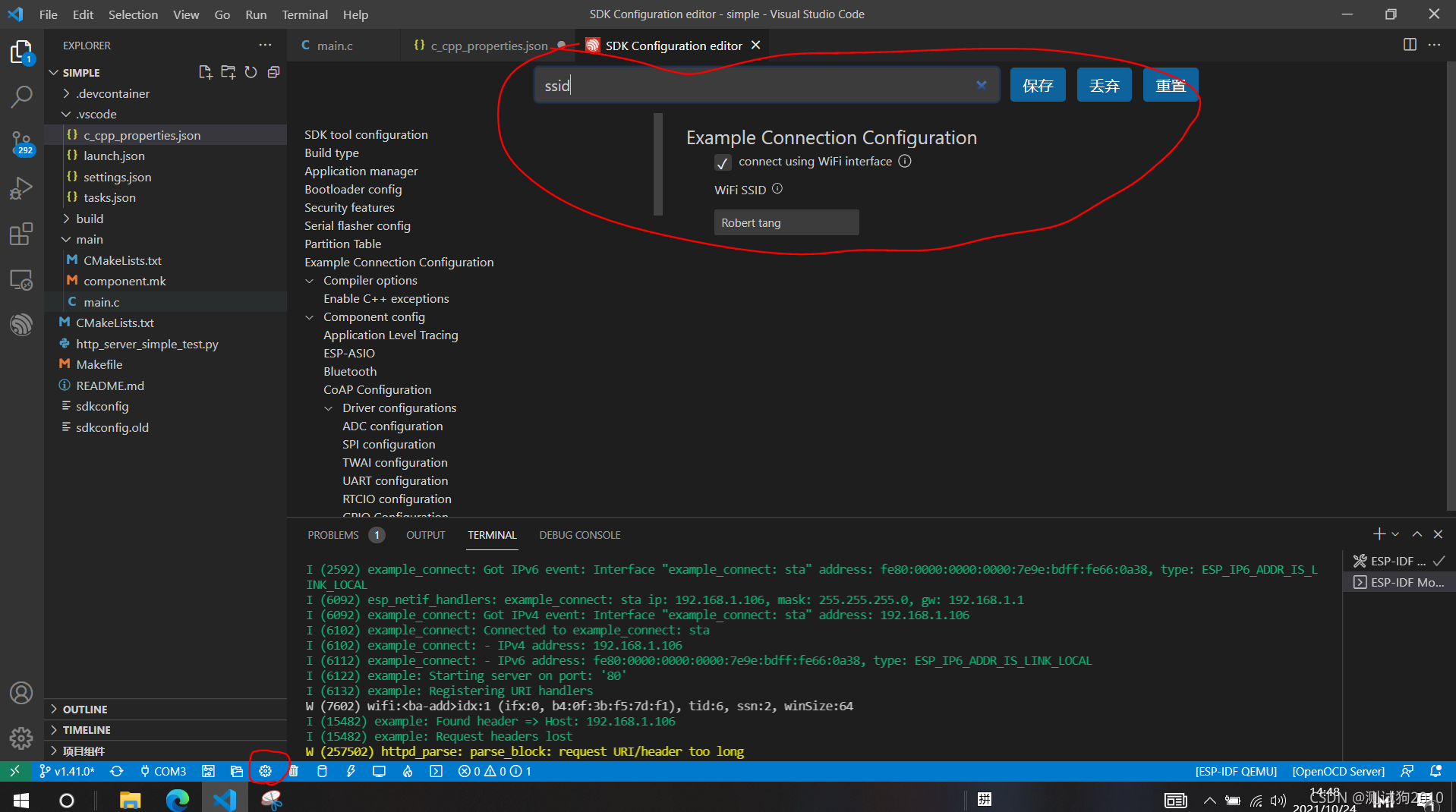Open the Run and Debug view
The height and width of the screenshot is (812, 1456).
point(21,188)
